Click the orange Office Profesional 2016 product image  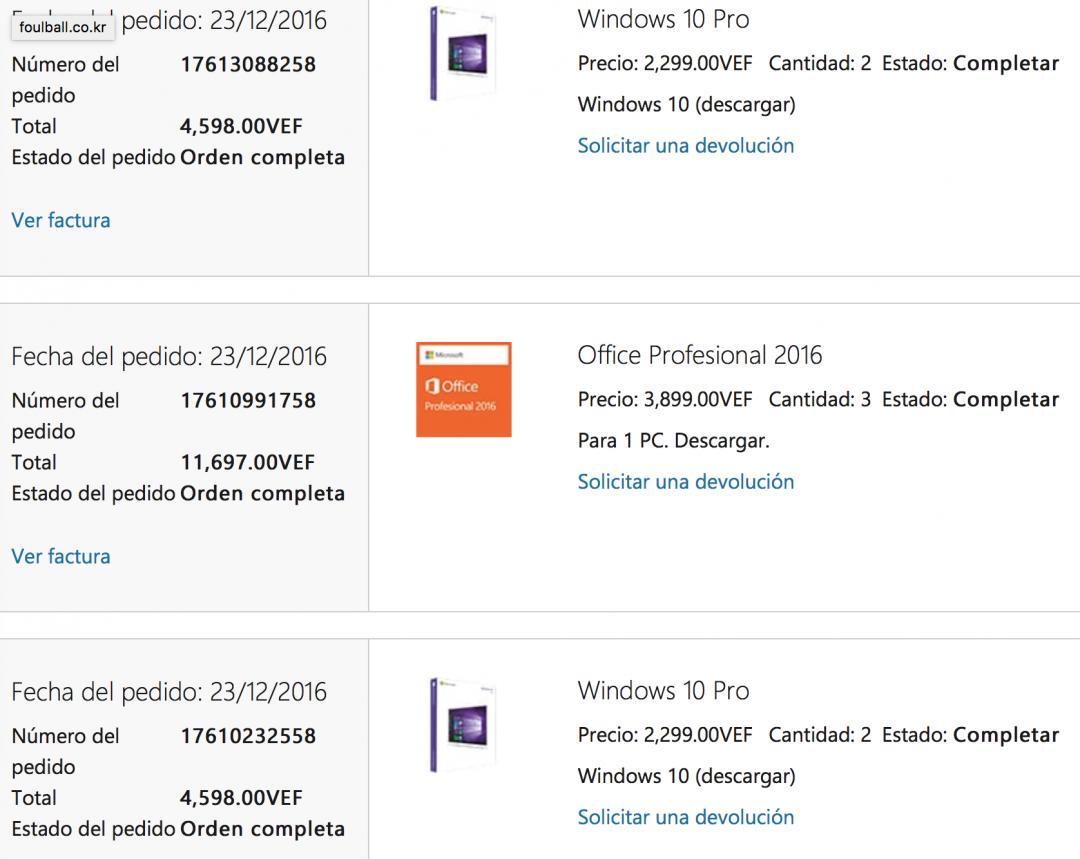click(463, 389)
